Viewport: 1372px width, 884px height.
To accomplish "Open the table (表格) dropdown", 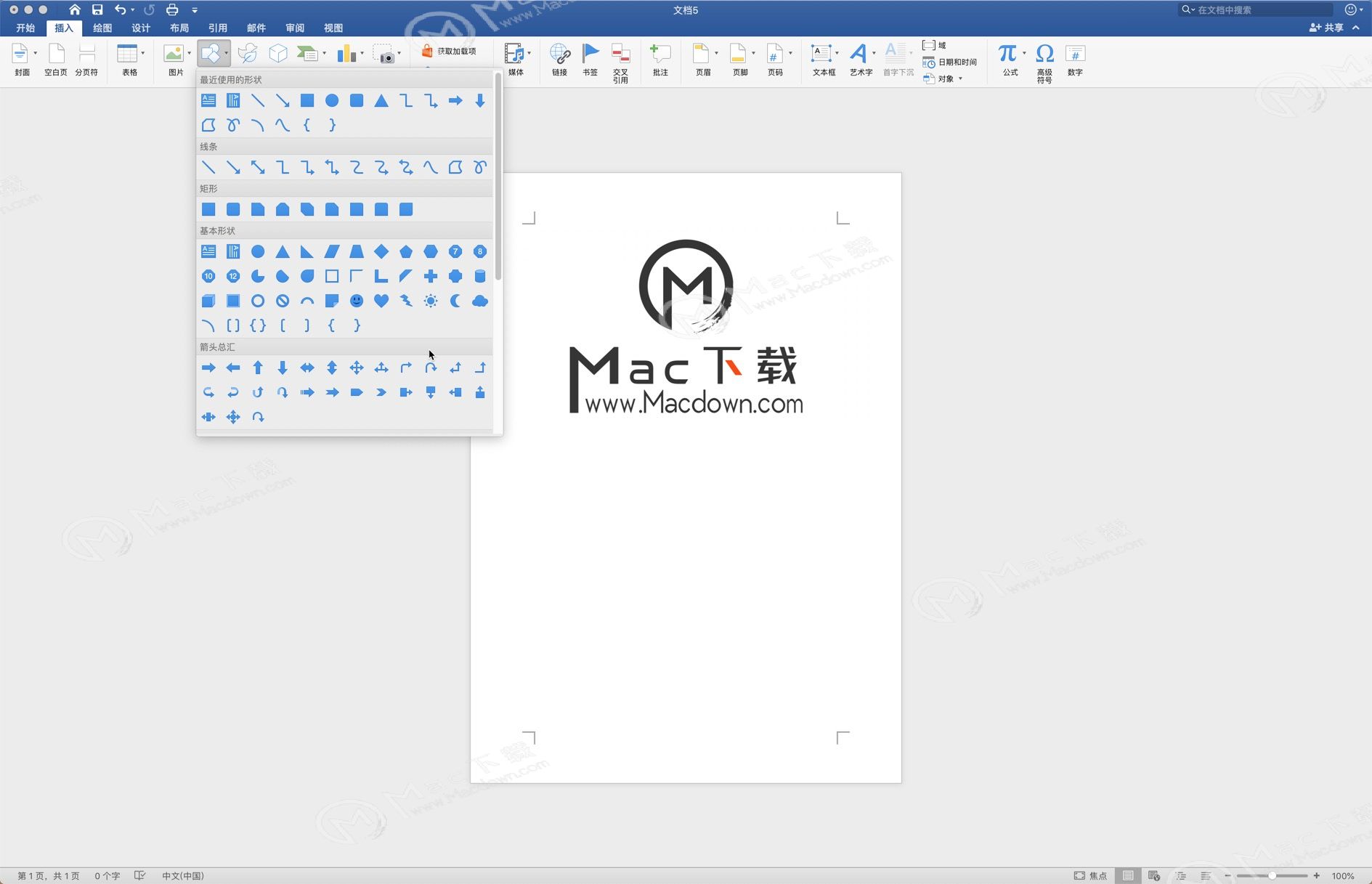I will 143,53.
